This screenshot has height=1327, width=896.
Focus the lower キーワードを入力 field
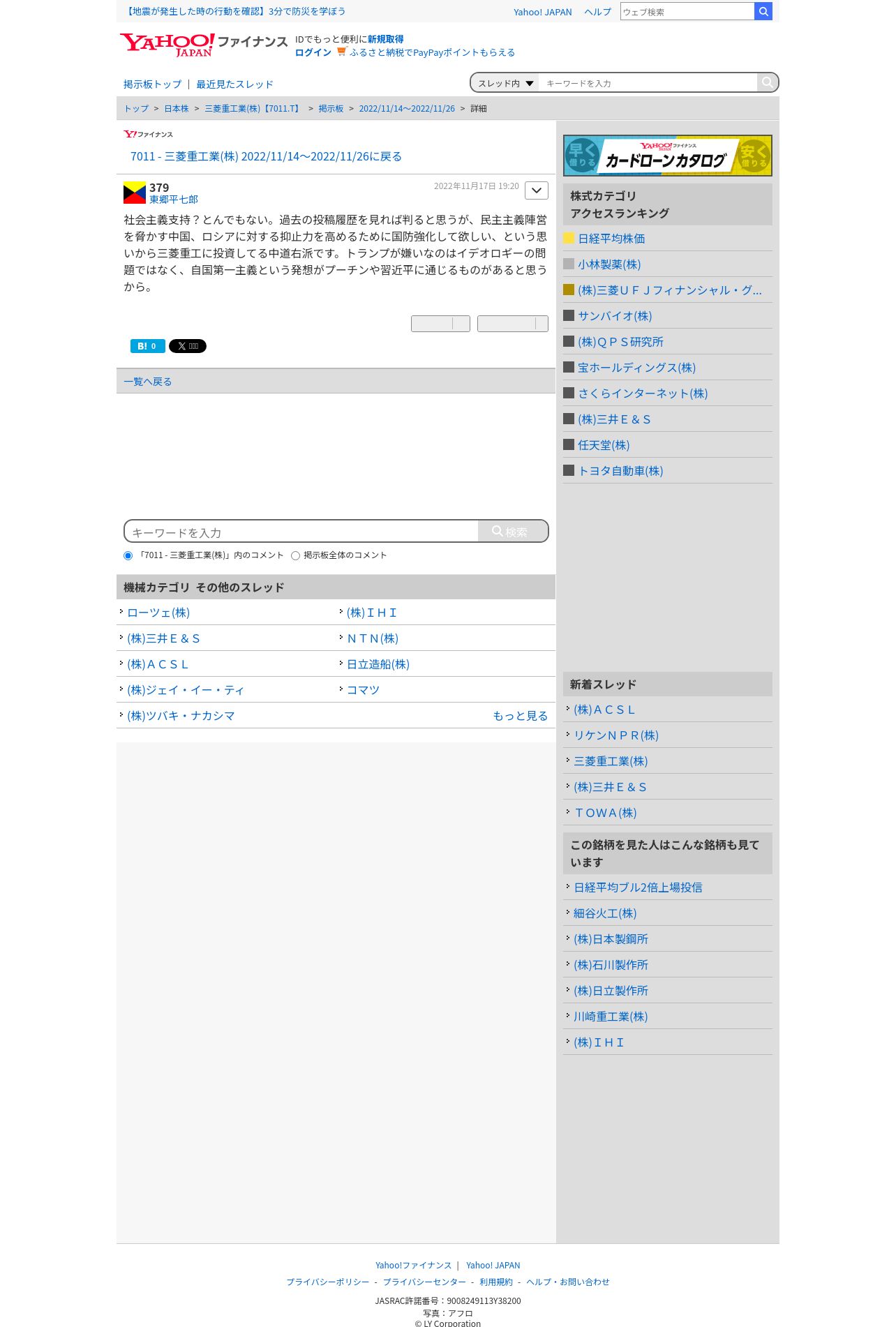click(x=301, y=532)
